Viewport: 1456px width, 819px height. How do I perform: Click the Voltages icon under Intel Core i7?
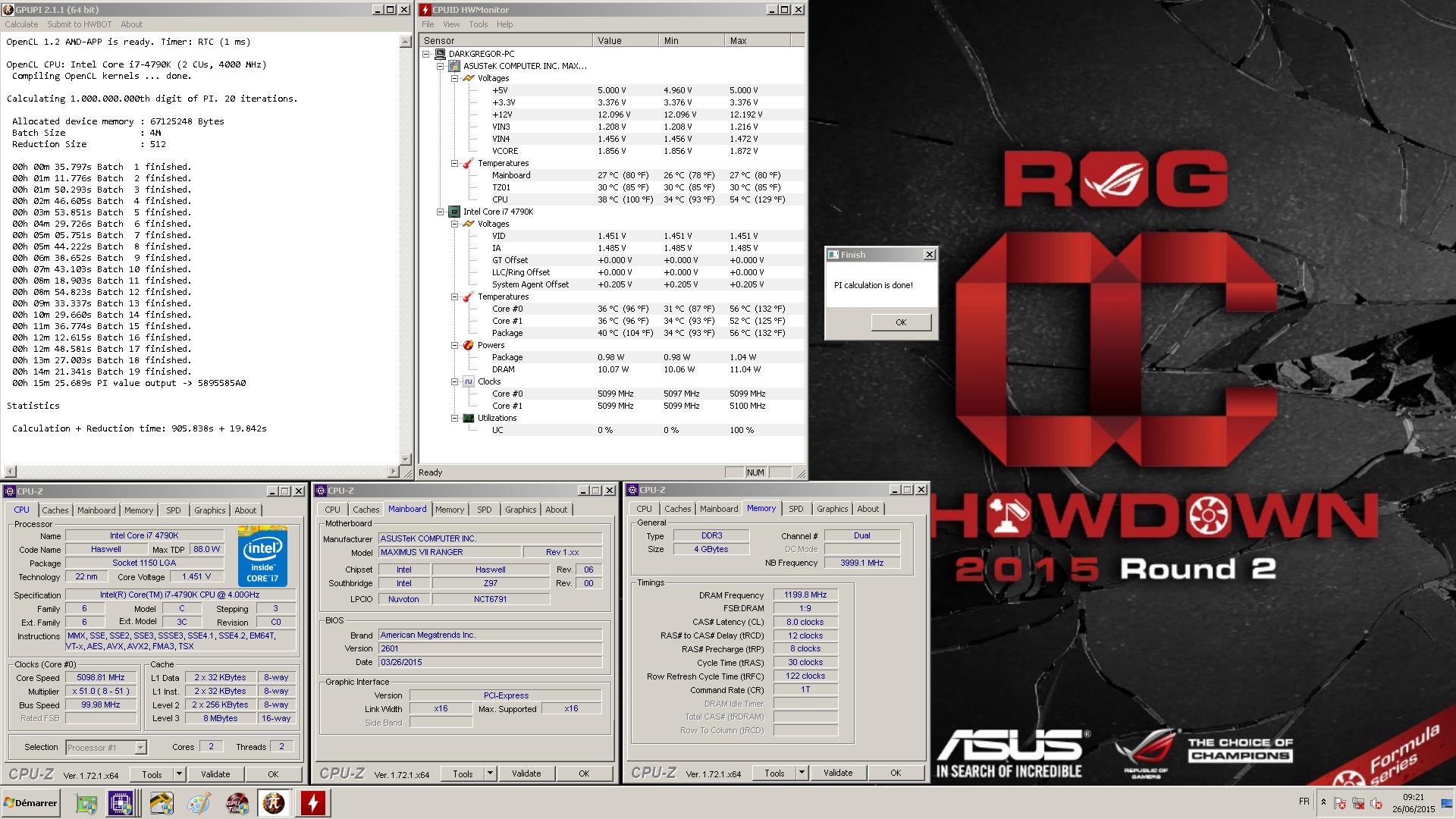pyautogui.click(x=469, y=224)
